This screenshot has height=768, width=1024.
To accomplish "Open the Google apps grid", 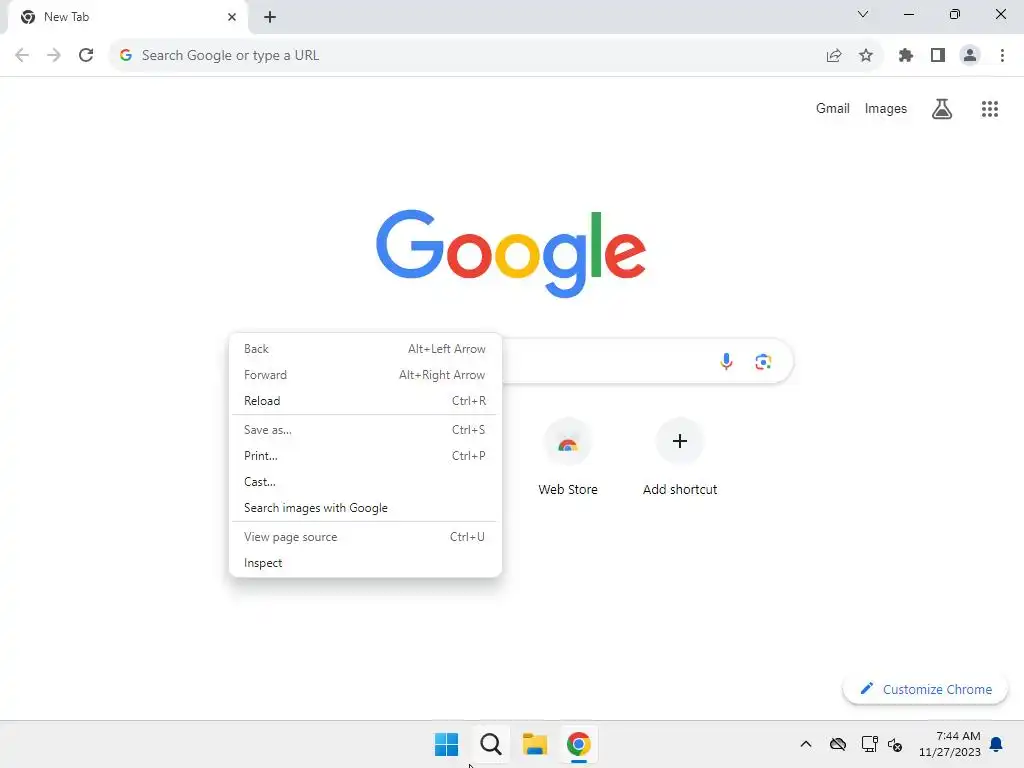I will tap(990, 109).
